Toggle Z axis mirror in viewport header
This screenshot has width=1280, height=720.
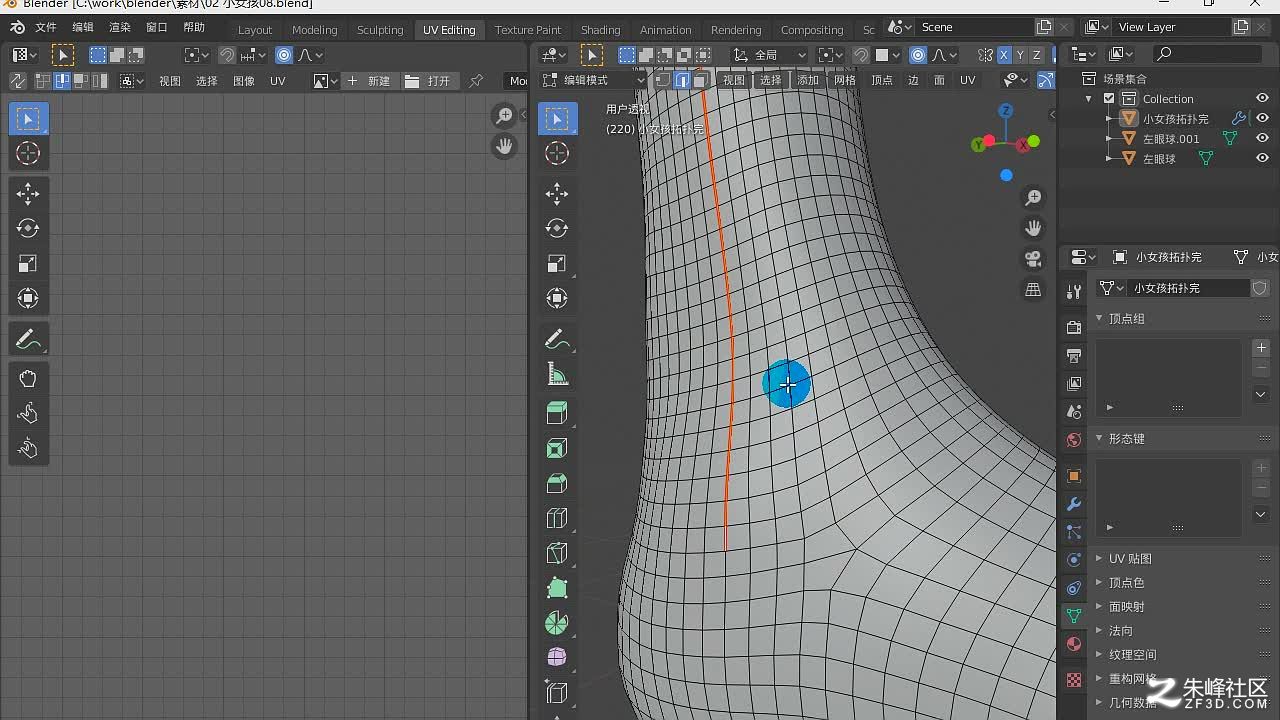point(1037,55)
